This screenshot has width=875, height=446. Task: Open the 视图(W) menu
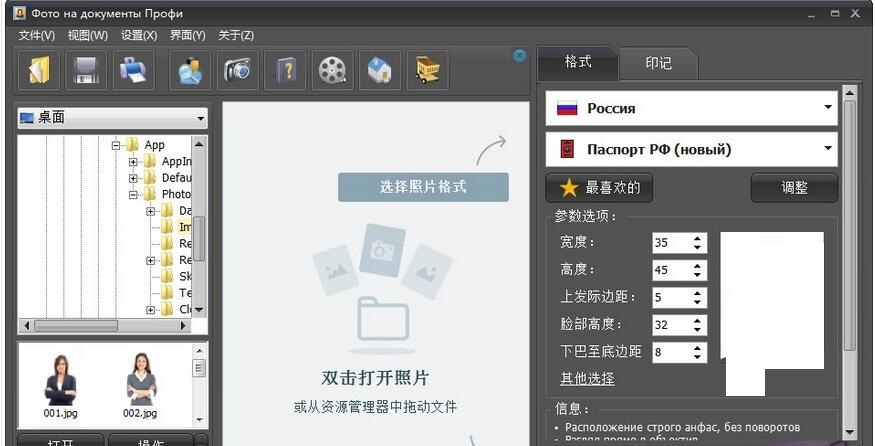tap(88, 35)
